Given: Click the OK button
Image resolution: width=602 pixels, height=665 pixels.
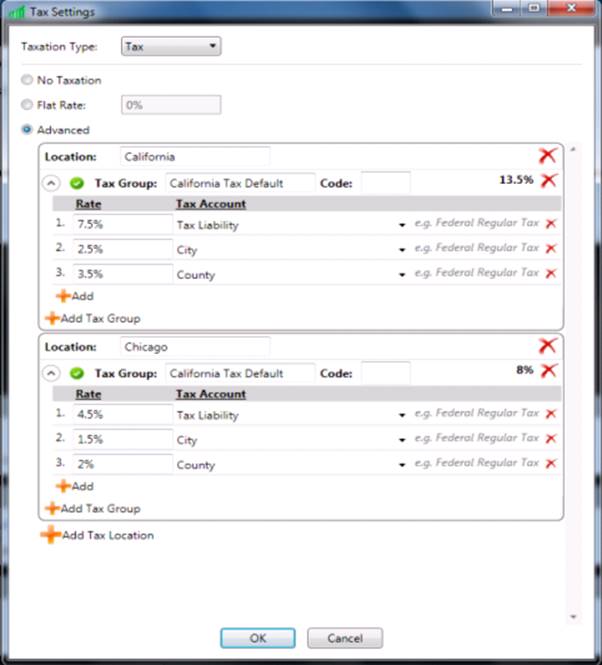Looking at the screenshot, I should [257, 638].
